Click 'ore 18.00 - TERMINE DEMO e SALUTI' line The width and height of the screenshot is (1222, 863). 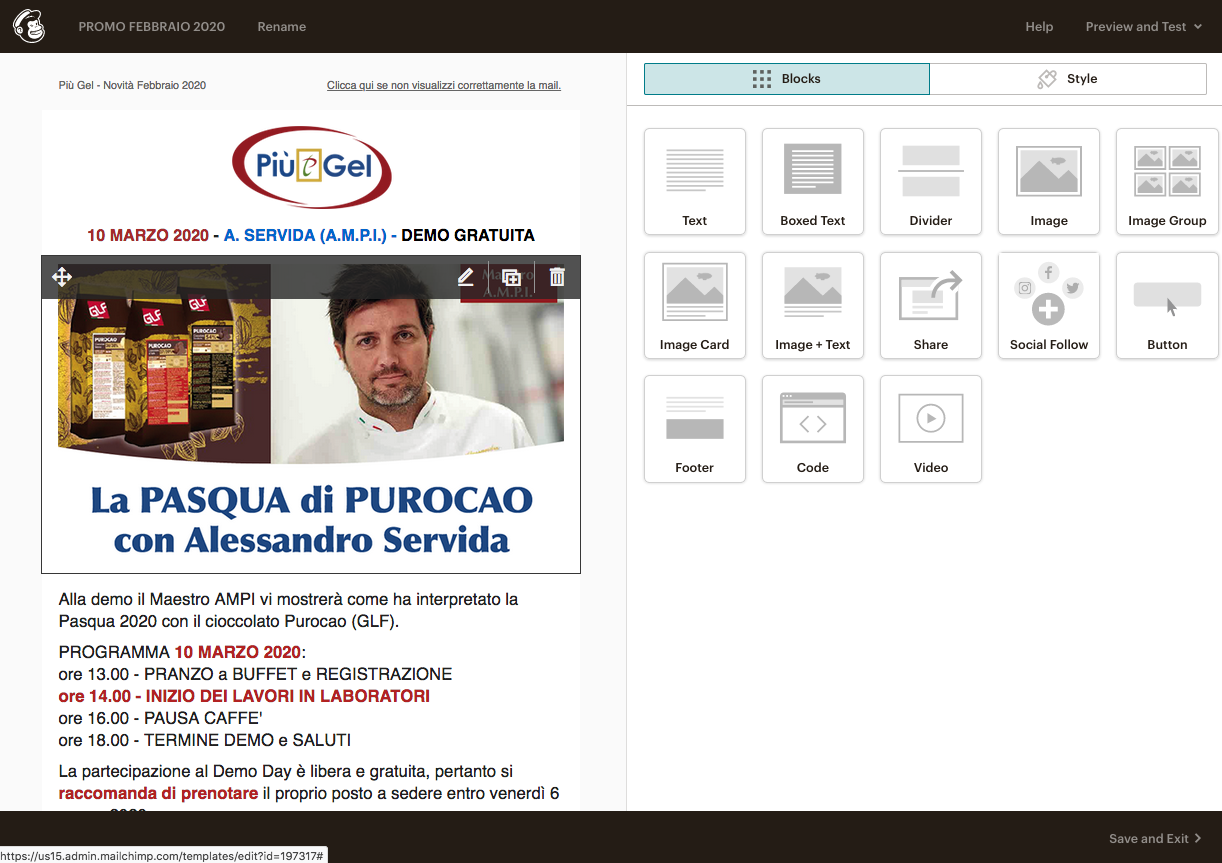click(205, 740)
